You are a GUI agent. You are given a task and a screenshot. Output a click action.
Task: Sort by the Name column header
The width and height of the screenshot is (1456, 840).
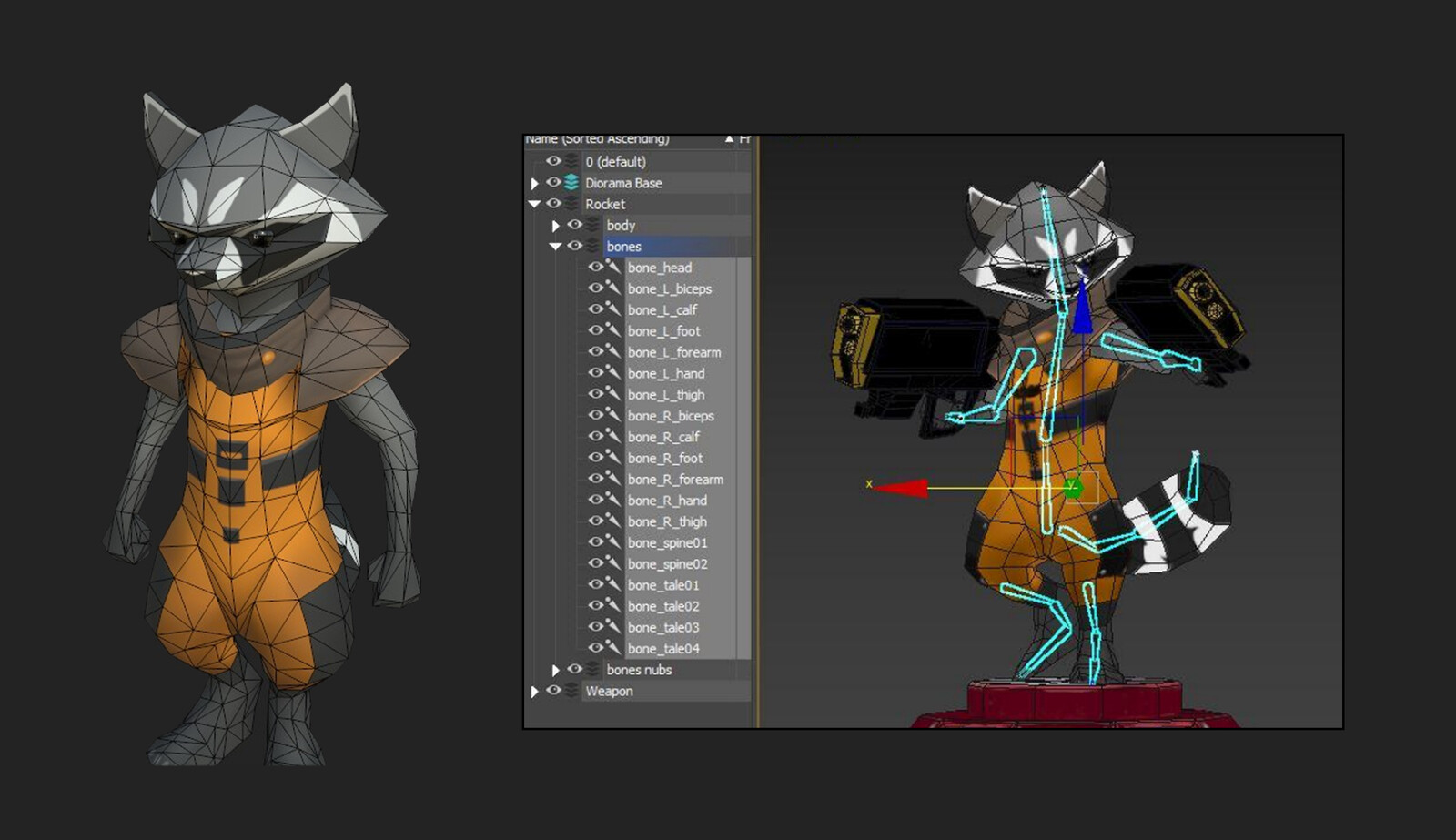598,139
